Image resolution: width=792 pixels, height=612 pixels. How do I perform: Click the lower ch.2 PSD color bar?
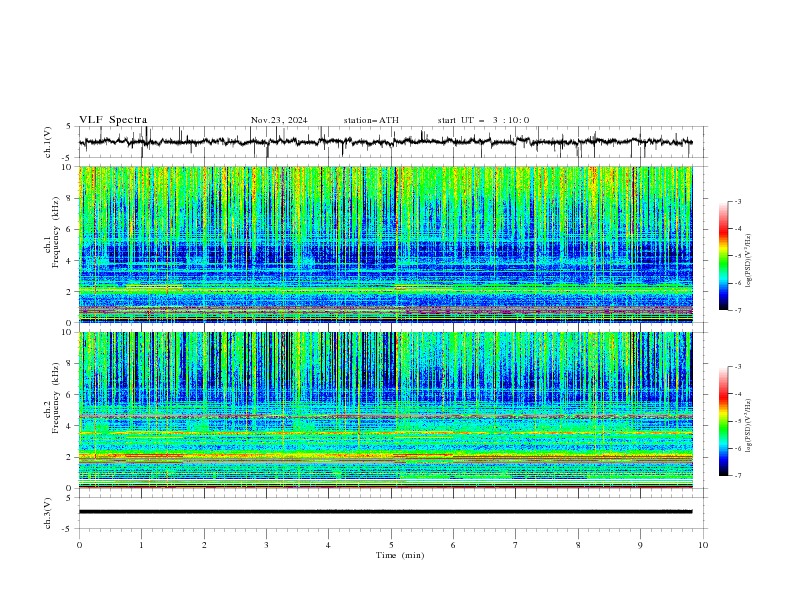tap(723, 421)
